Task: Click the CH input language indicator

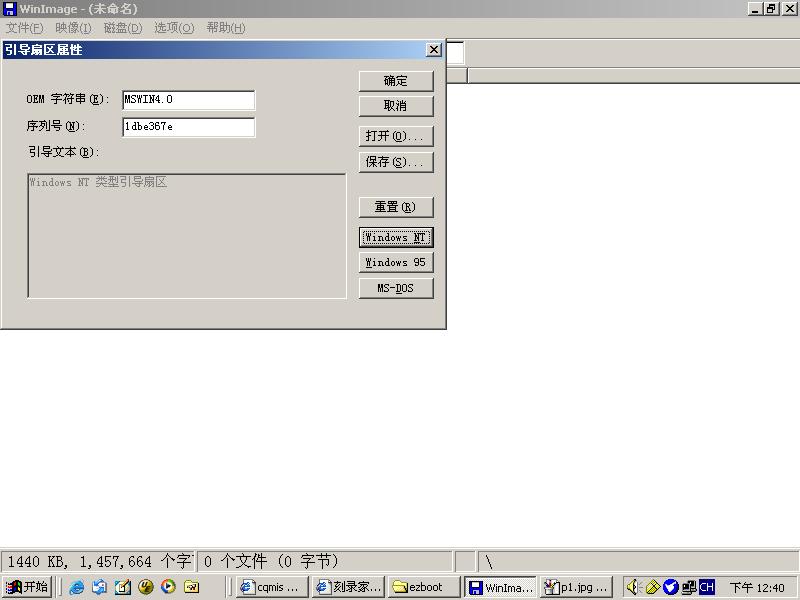Action: point(707,587)
